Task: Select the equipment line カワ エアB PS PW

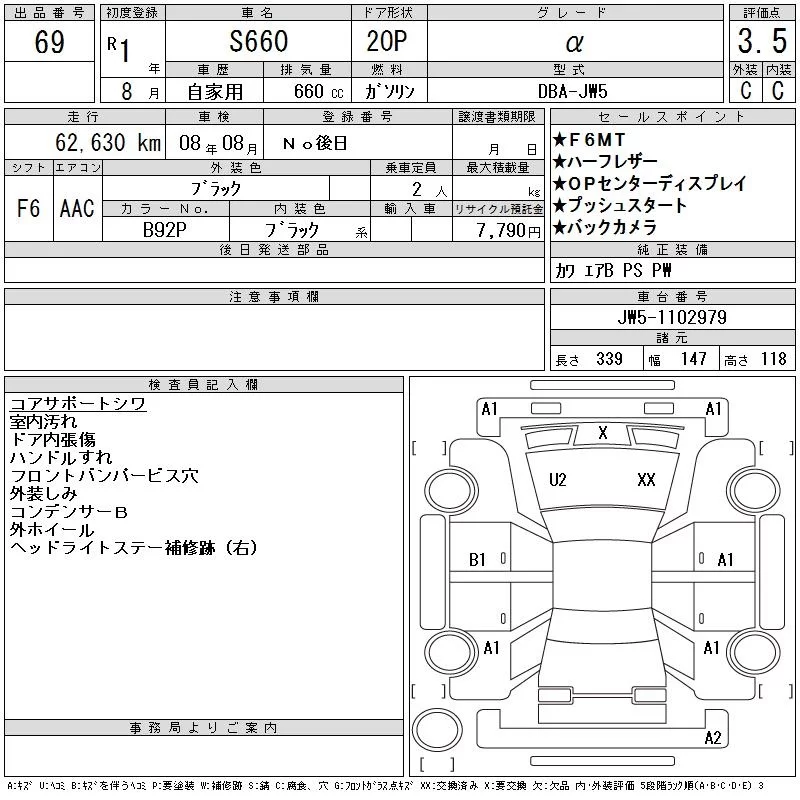Action: click(613, 270)
